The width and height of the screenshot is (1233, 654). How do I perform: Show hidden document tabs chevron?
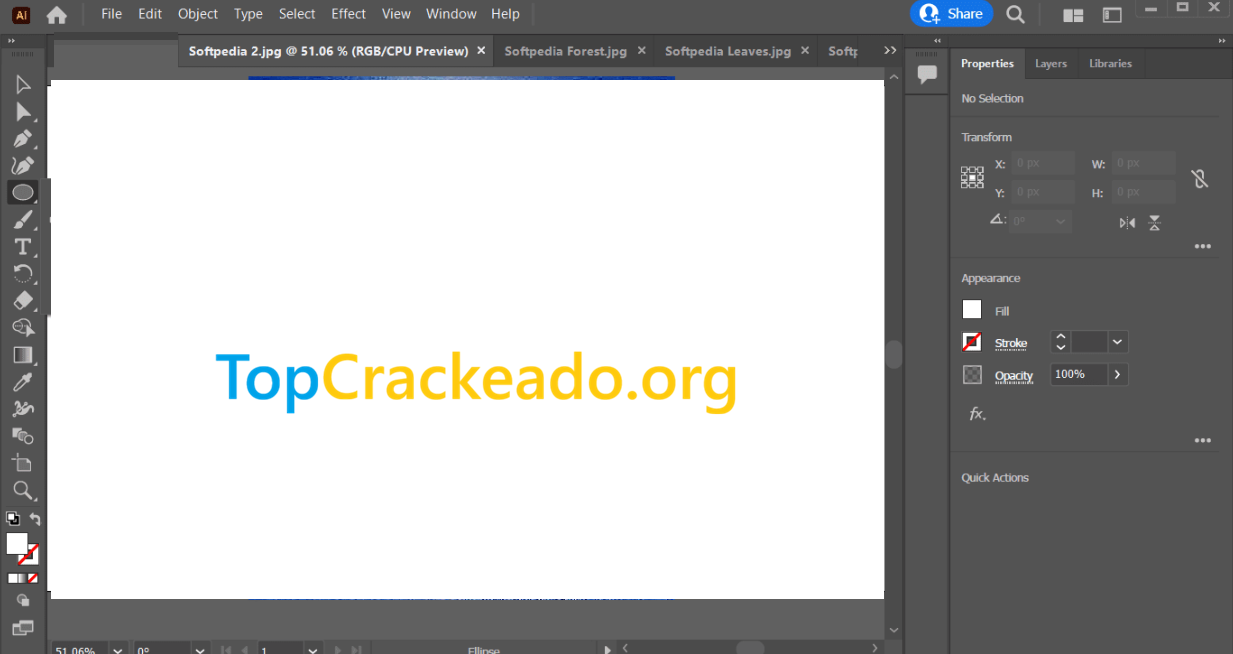coord(890,50)
